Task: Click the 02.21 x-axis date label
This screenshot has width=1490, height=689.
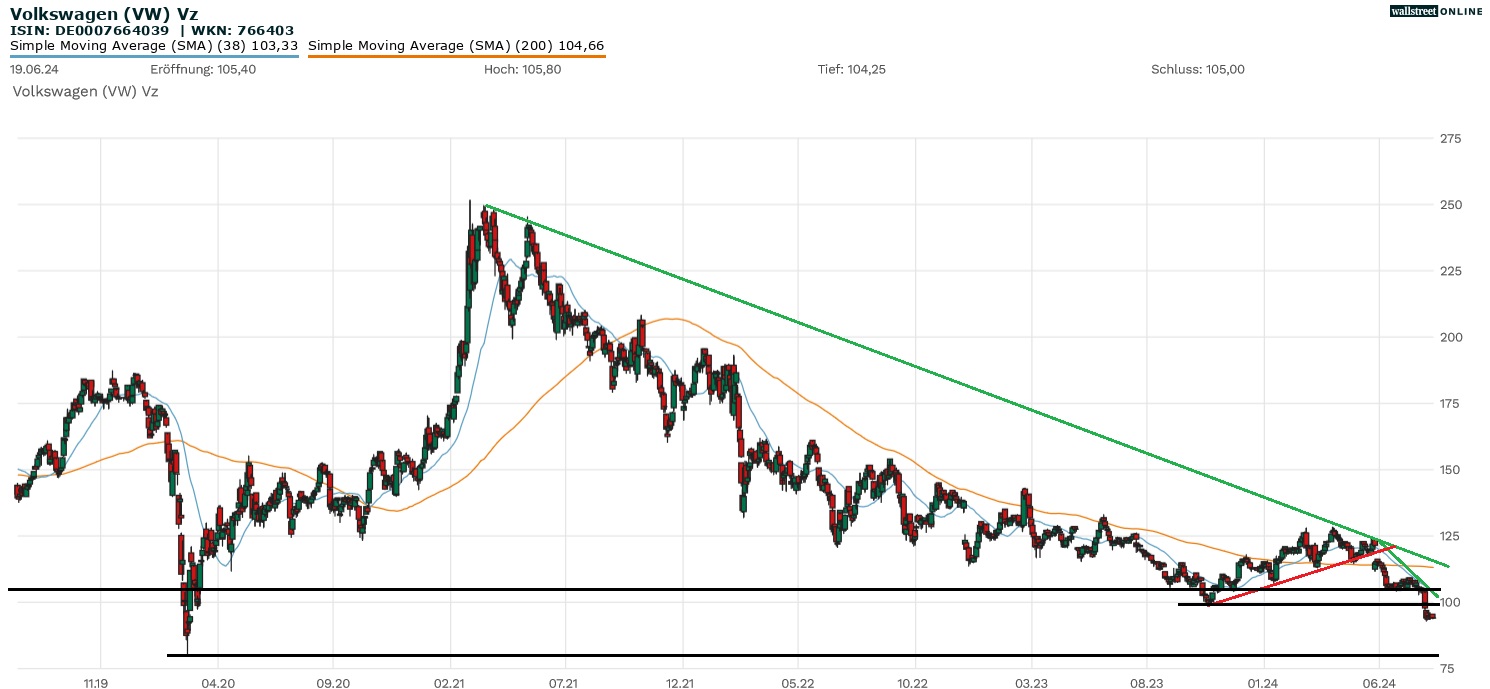Action: (450, 683)
